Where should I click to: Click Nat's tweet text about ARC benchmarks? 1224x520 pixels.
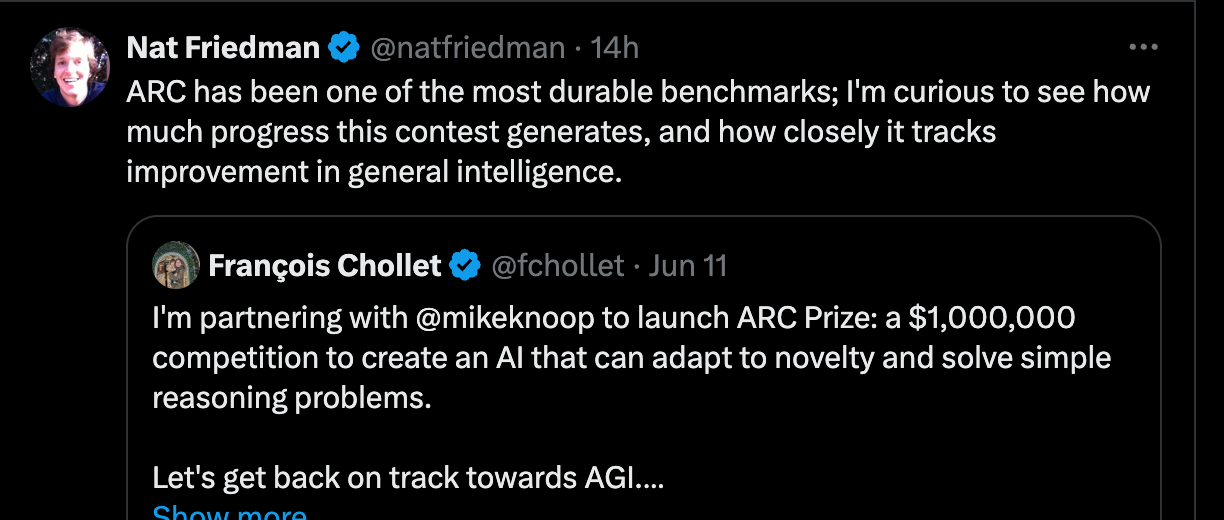638,92
